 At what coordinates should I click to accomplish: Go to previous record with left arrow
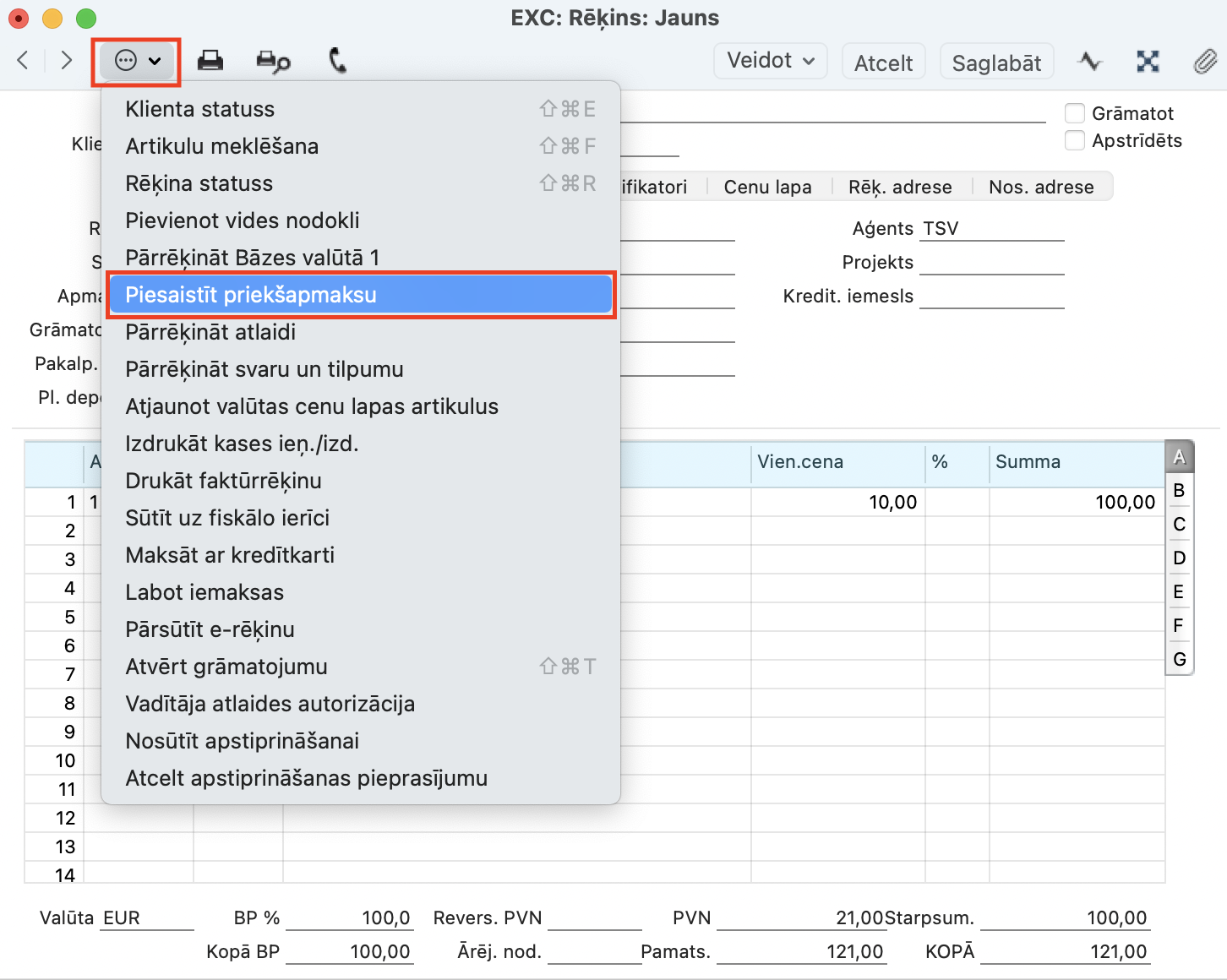coord(24,61)
